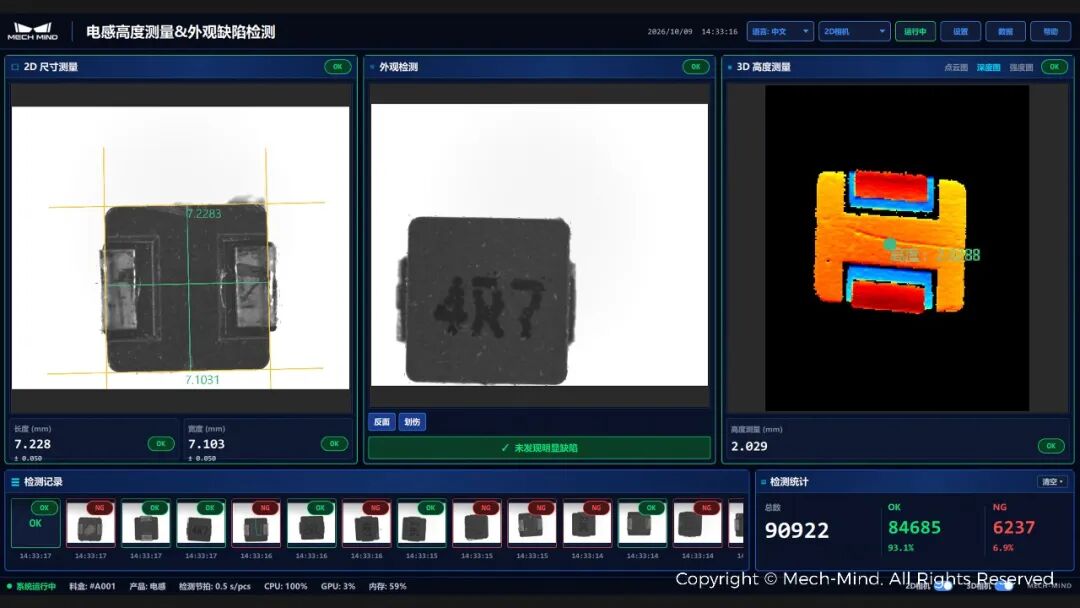Click the OK count 84685
This screenshot has height=608, width=1080.
(x=914, y=527)
